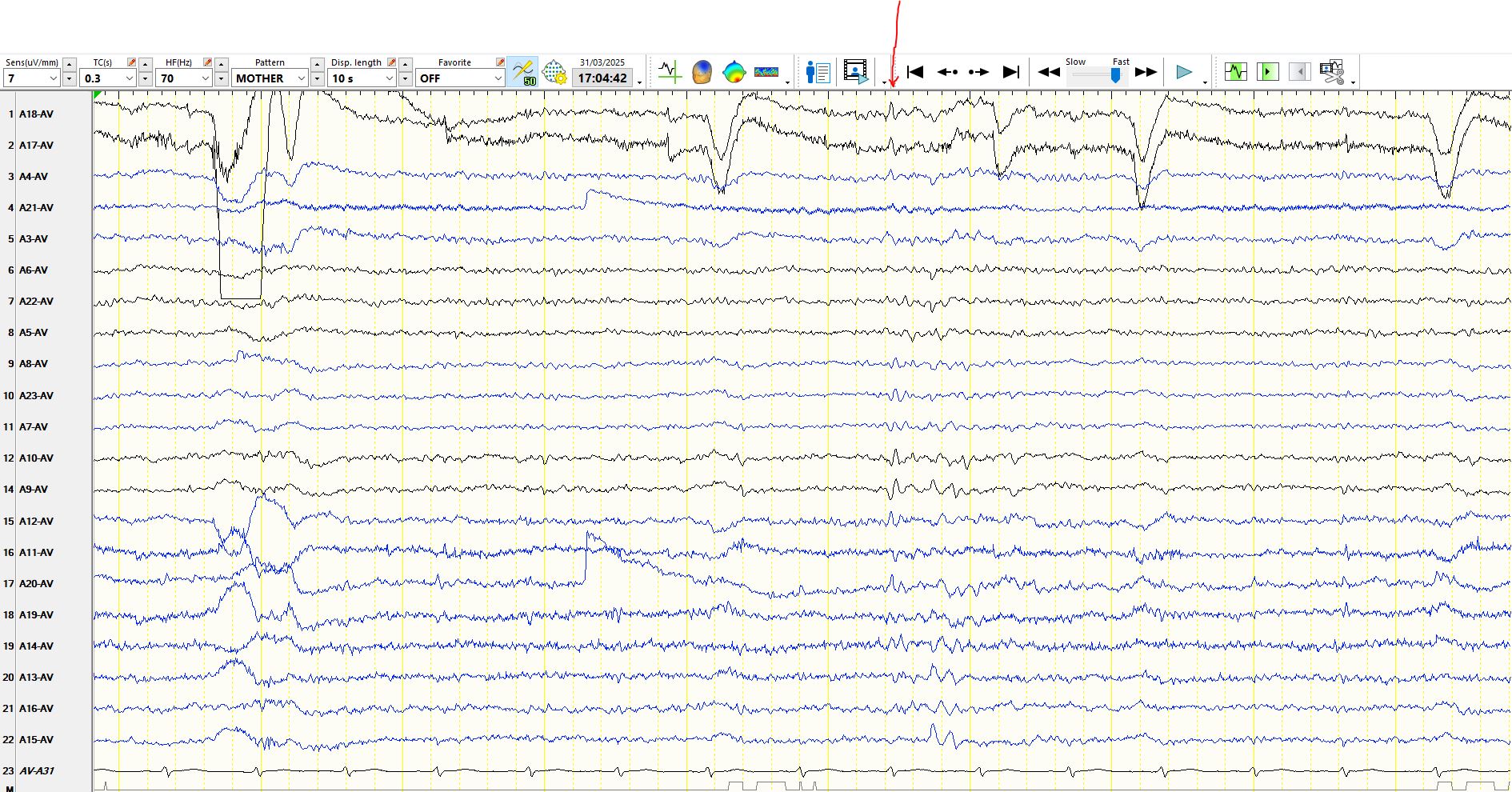Image resolution: width=1512 pixels, height=792 pixels.
Task: Toggle the 50 Hz notch filter icon
Action: tap(523, 72)
